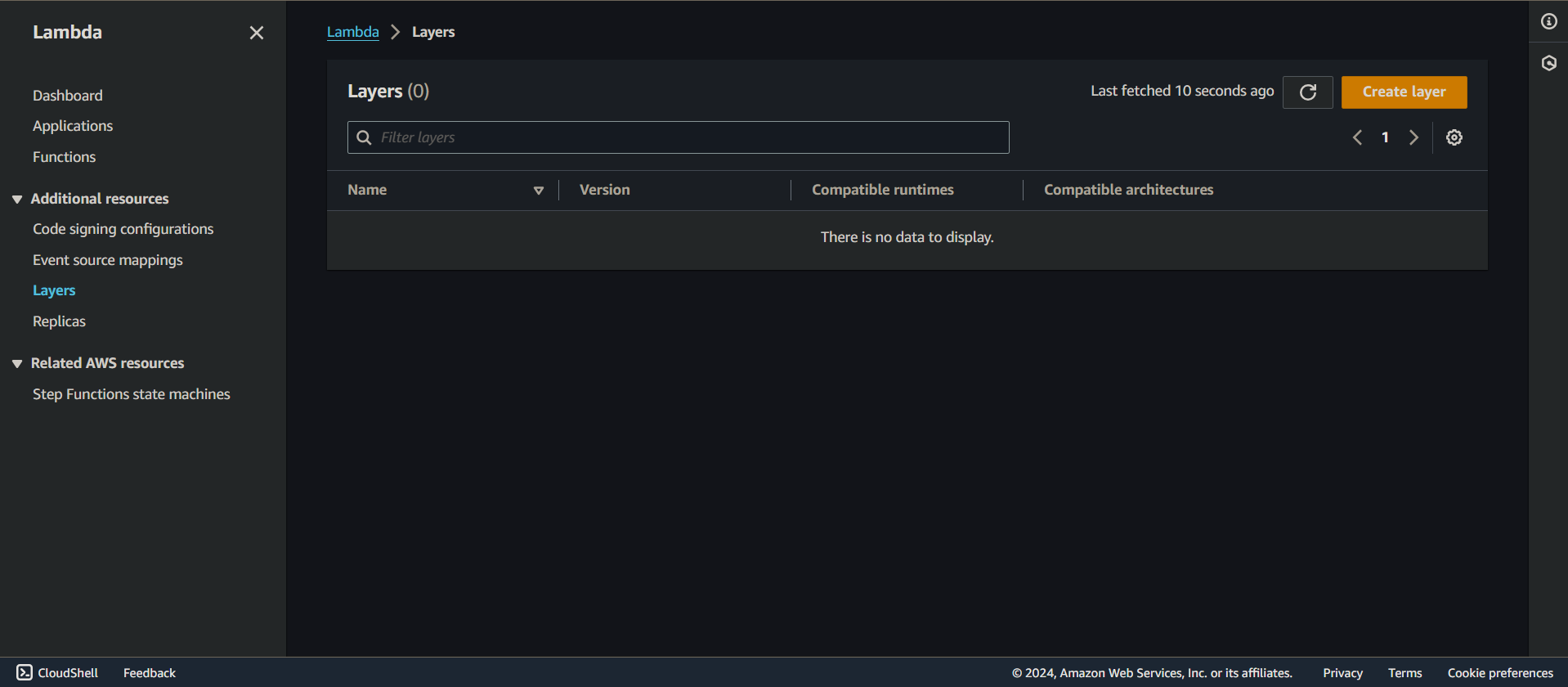This screenshot has width=1568, height=687.
Task: Click Compatible architectures column header
Action: [x=1128, y=190]
